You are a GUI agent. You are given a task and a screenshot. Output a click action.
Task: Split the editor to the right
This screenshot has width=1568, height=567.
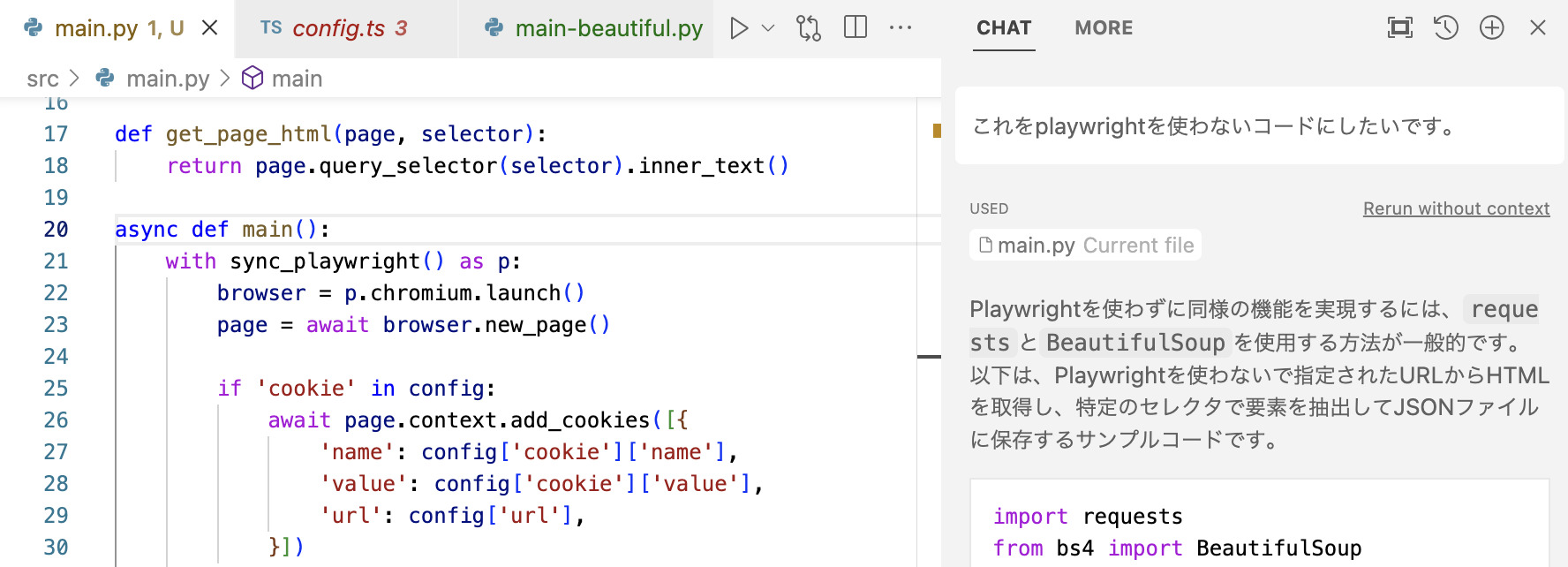coord(855,27)
